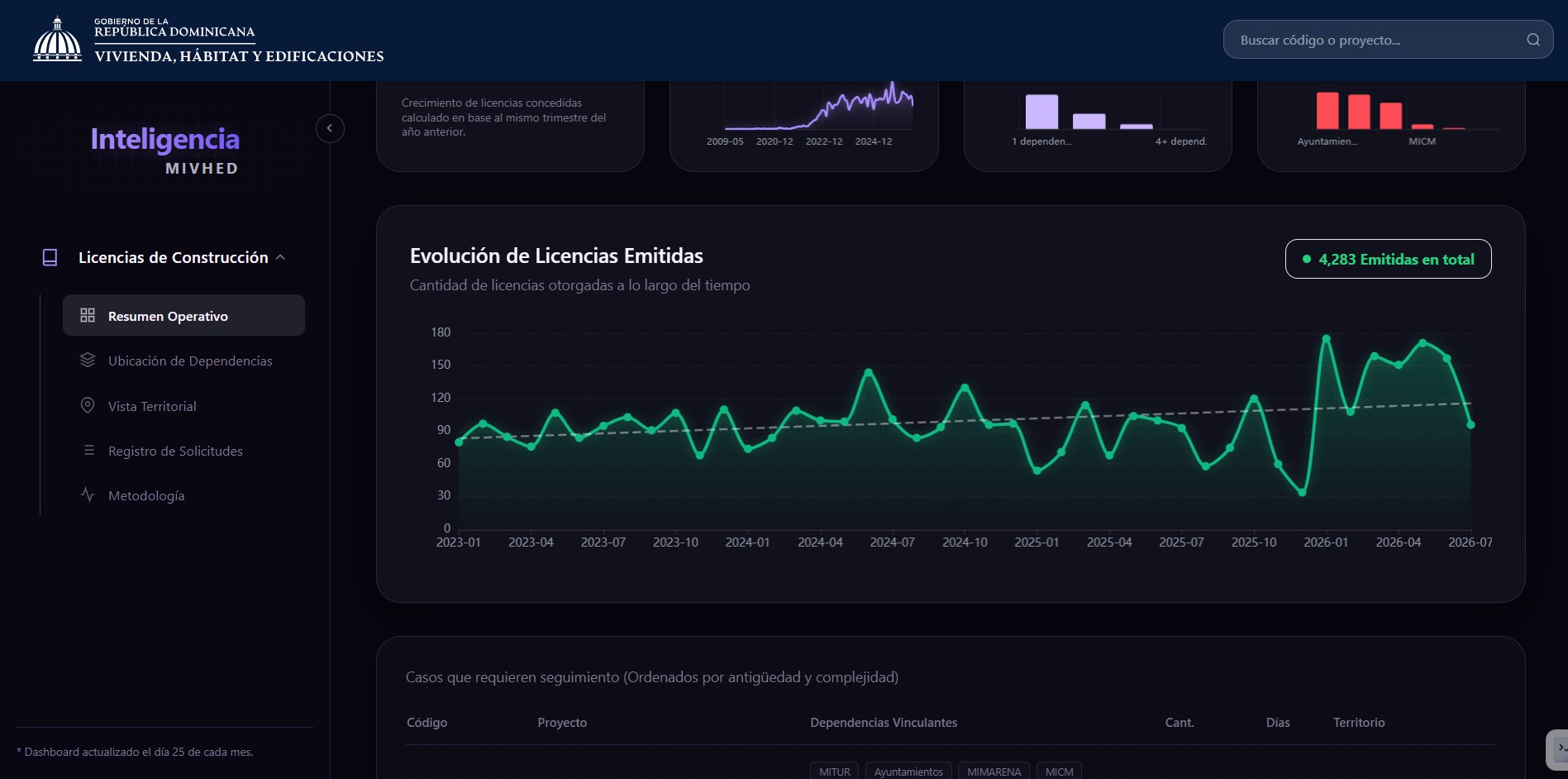This screenshot has height=779, width=1568.
Task: Click the Dependencias Vinculantes column header
Action: pyautogui.click(x=884, y=722)
